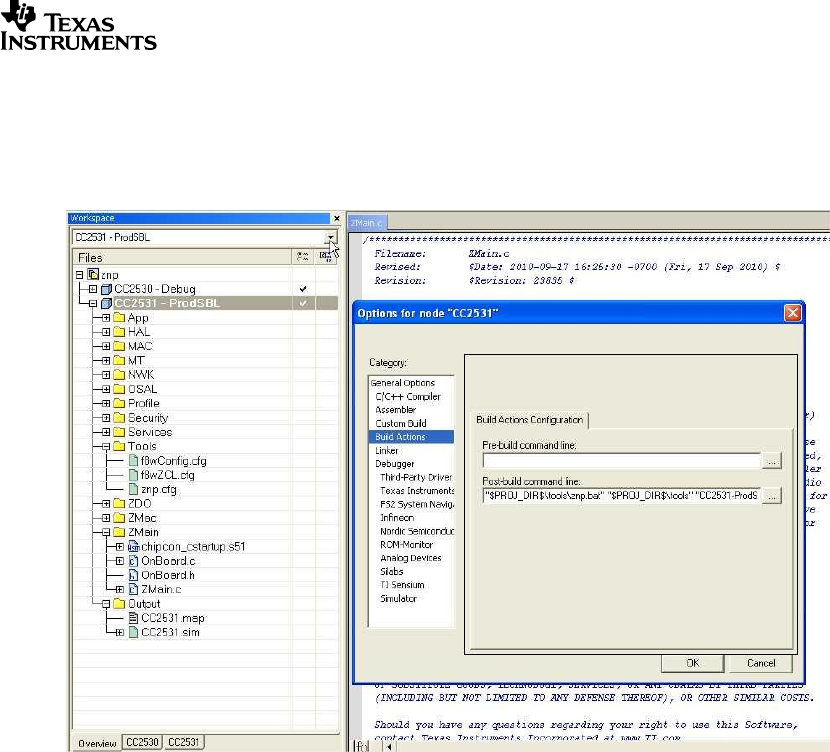Select C/C++ Compiler category

click(x=408, y=396)
